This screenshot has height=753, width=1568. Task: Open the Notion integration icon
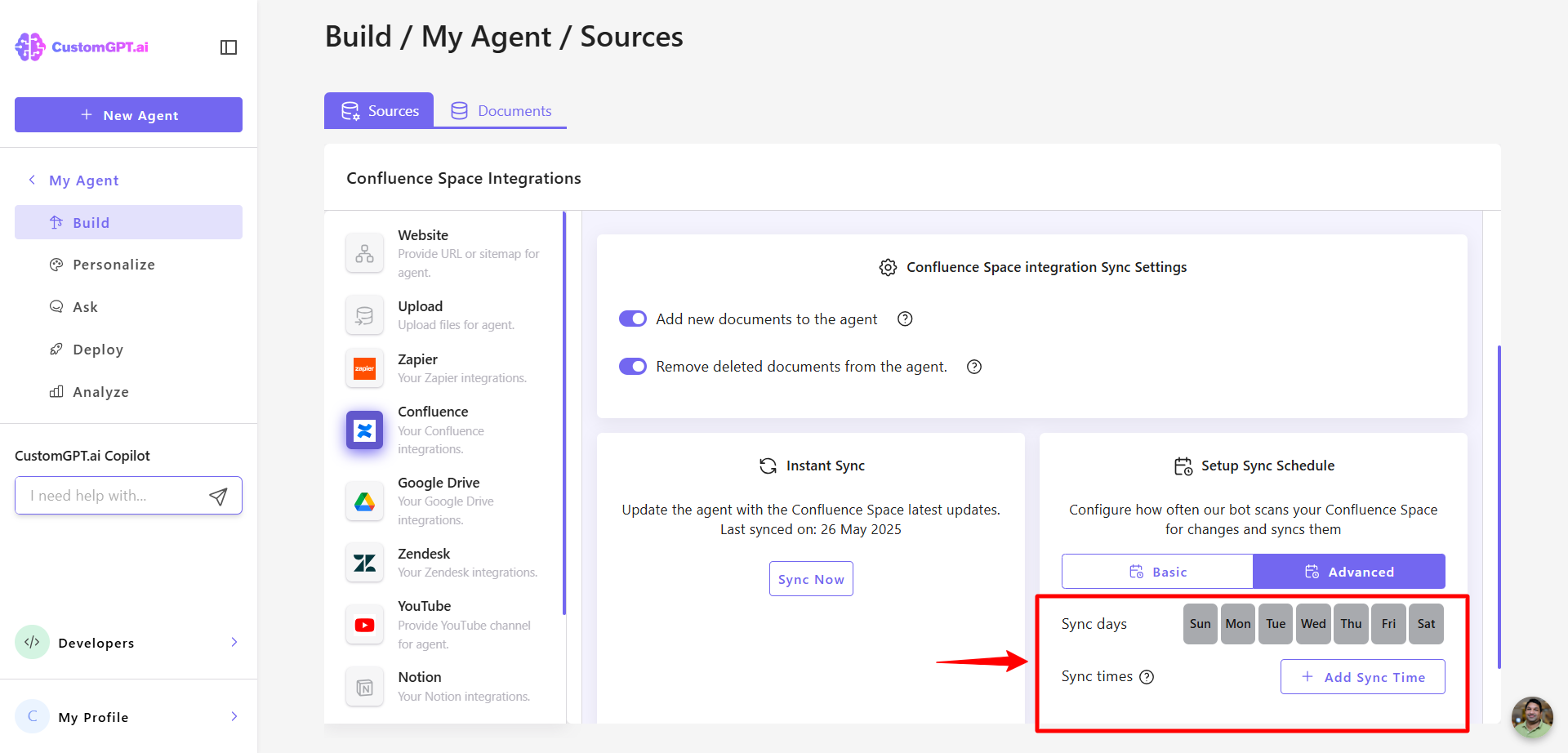(x=364, y=688)
